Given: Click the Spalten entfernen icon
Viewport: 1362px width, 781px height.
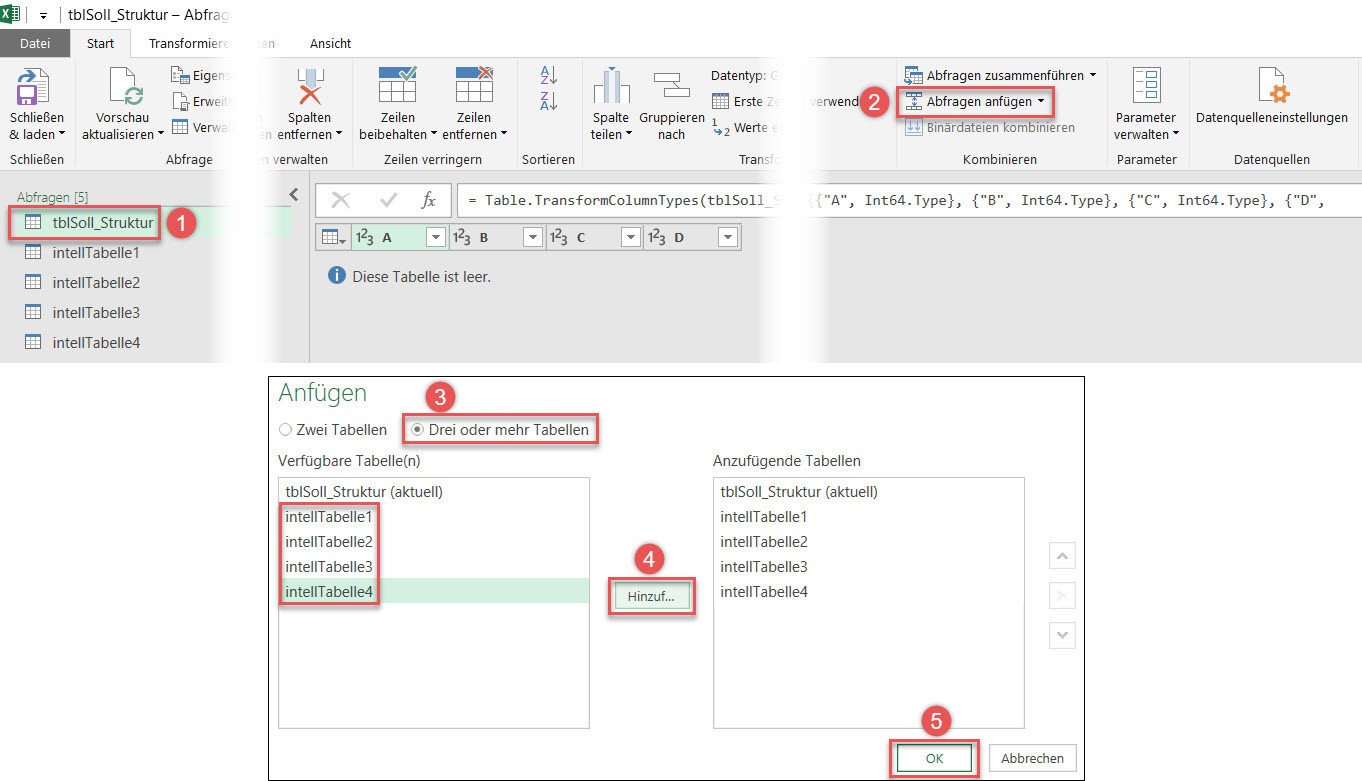Looking at the screenshot, I should coord(309,87).
